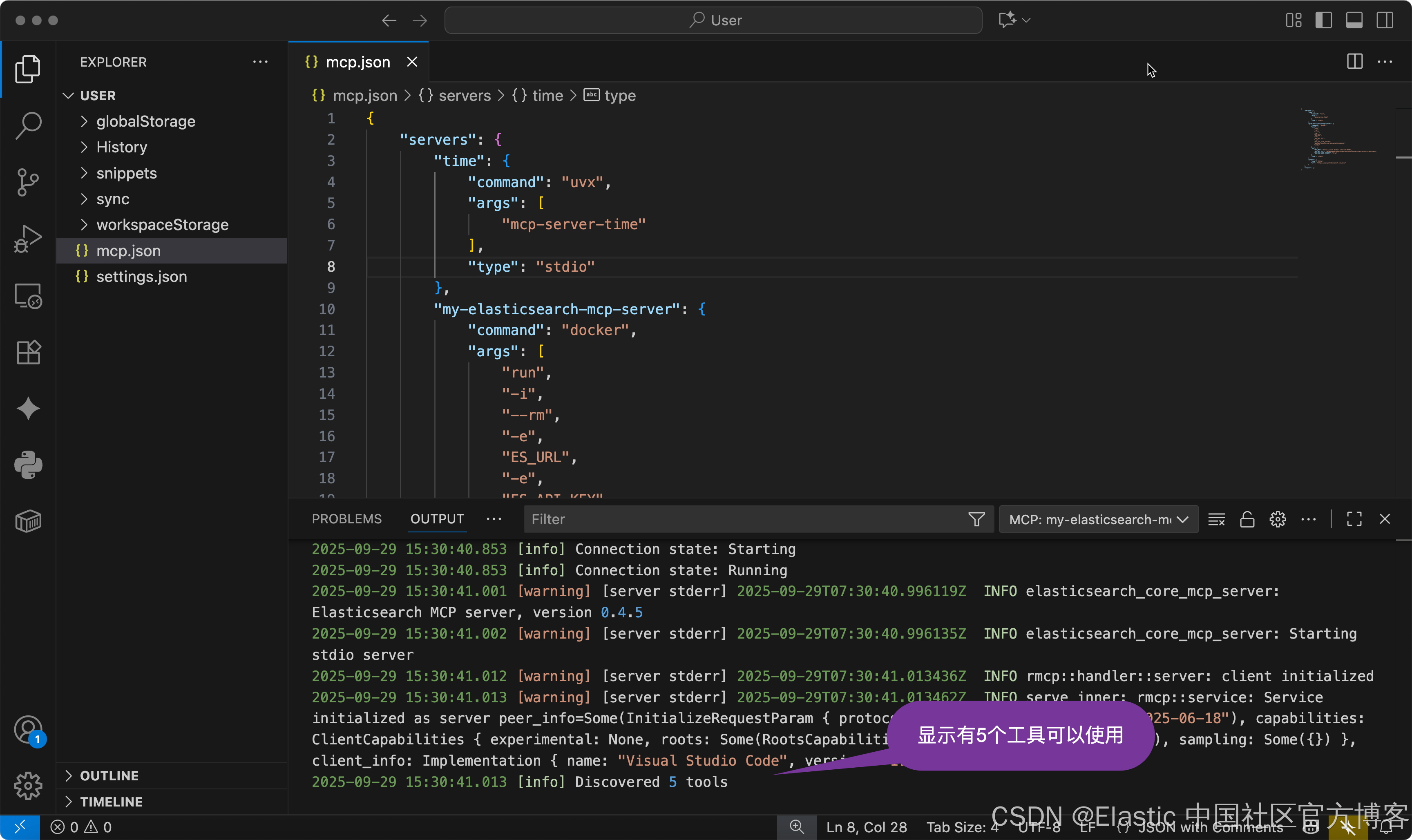Open the Explorer view in activity bar
The width and height of the screenshot is (1412, 840).
[28, 69]
